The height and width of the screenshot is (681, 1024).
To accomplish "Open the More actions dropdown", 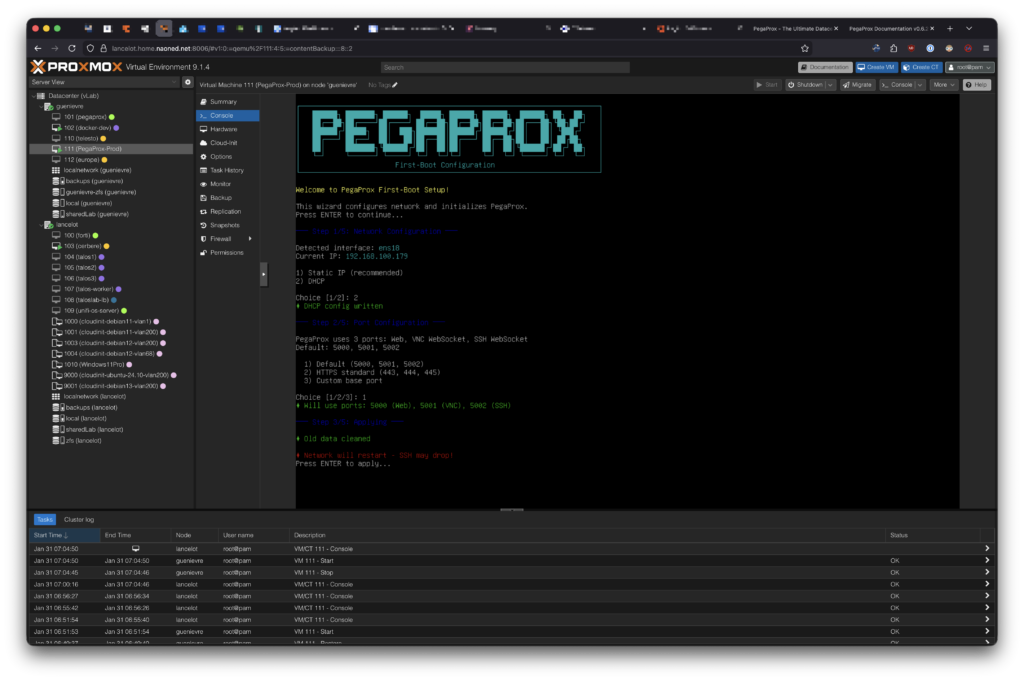I will pyautogui.click(x=942, y=85).
